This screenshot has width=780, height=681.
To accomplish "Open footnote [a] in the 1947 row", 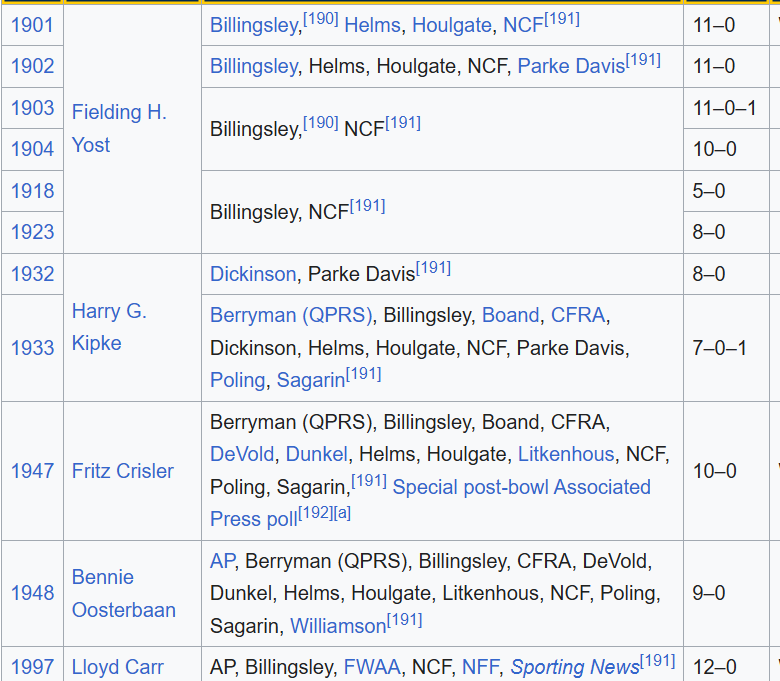I will pyautogui.click(x=342, y=512).
